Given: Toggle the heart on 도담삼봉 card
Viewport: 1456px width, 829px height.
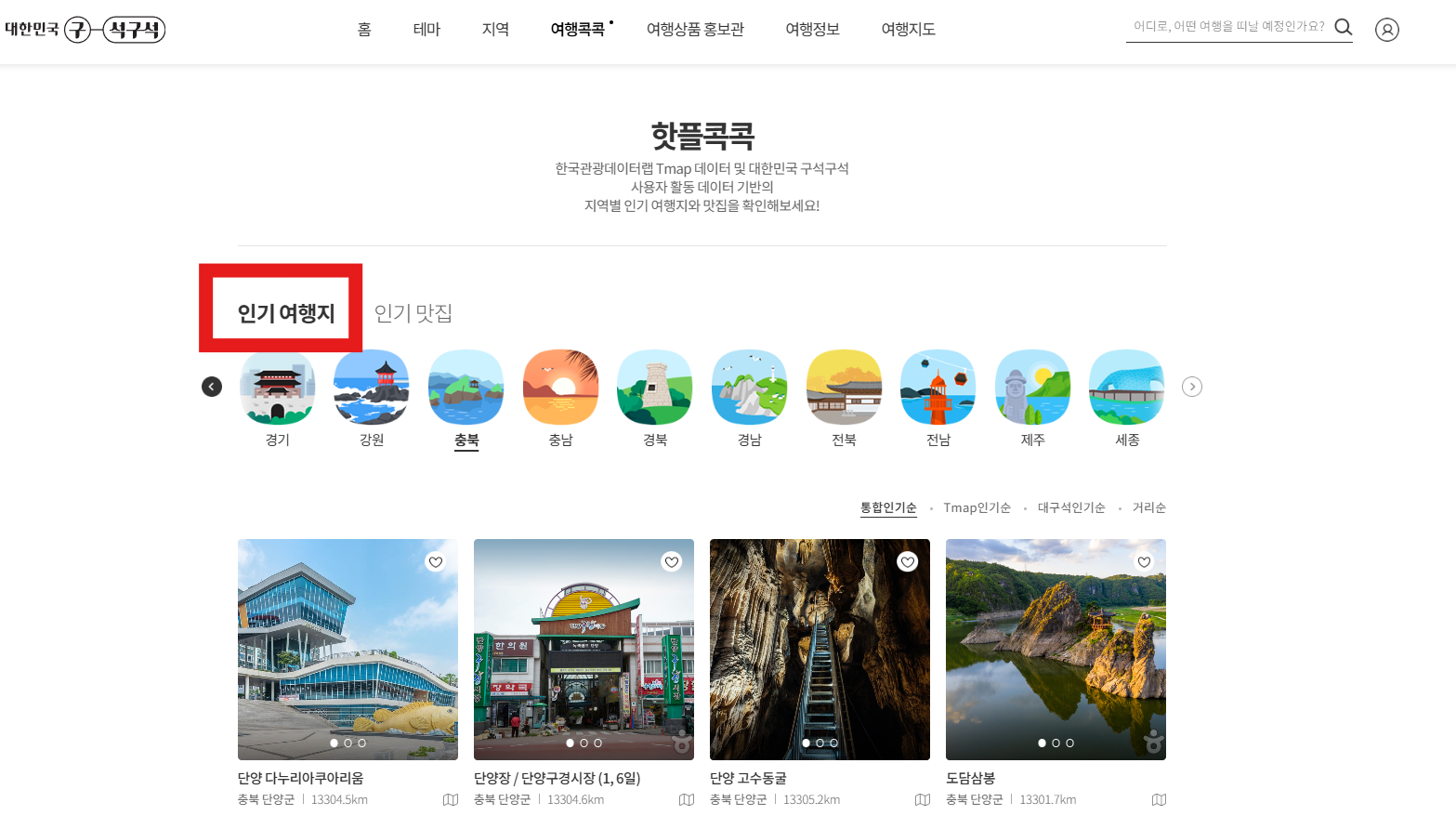Looking at the screenshot, I should [x=1143, y=561].
